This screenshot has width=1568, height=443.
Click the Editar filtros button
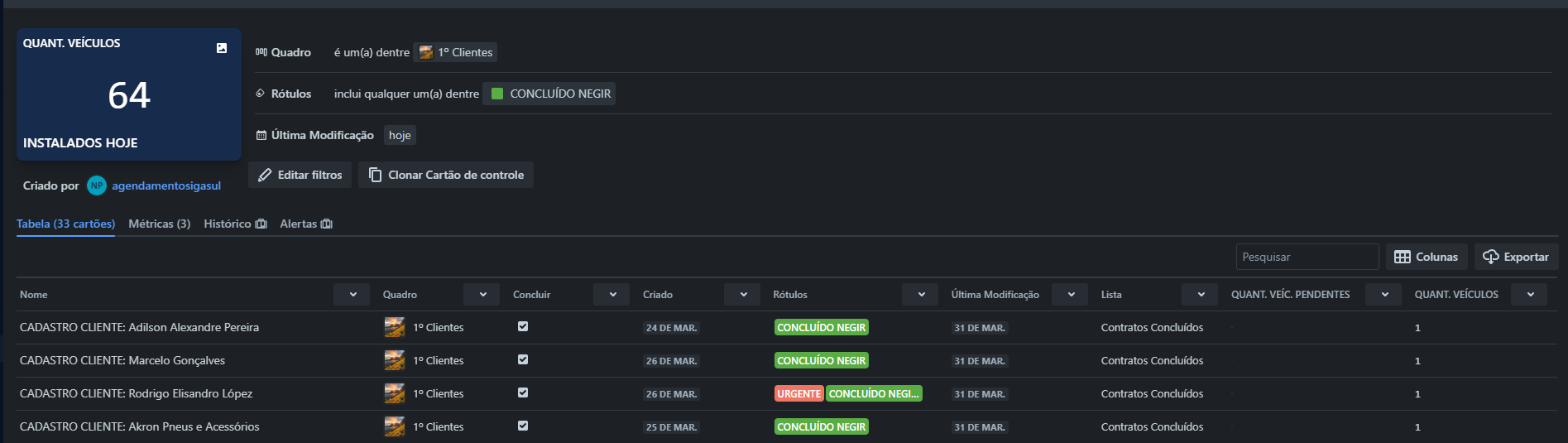pyautogui.click(x=300, y=175)
